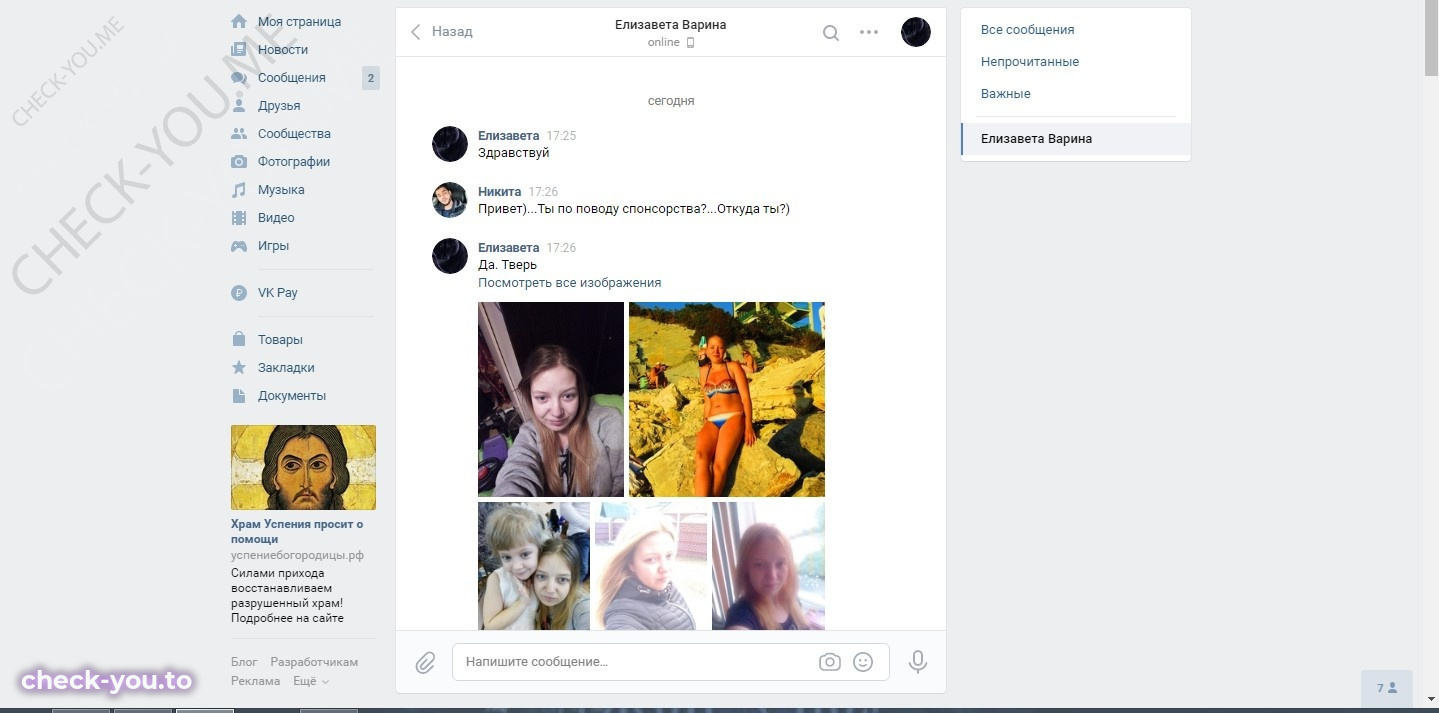
Task: Click the Документы file icon
Action: 239,395
